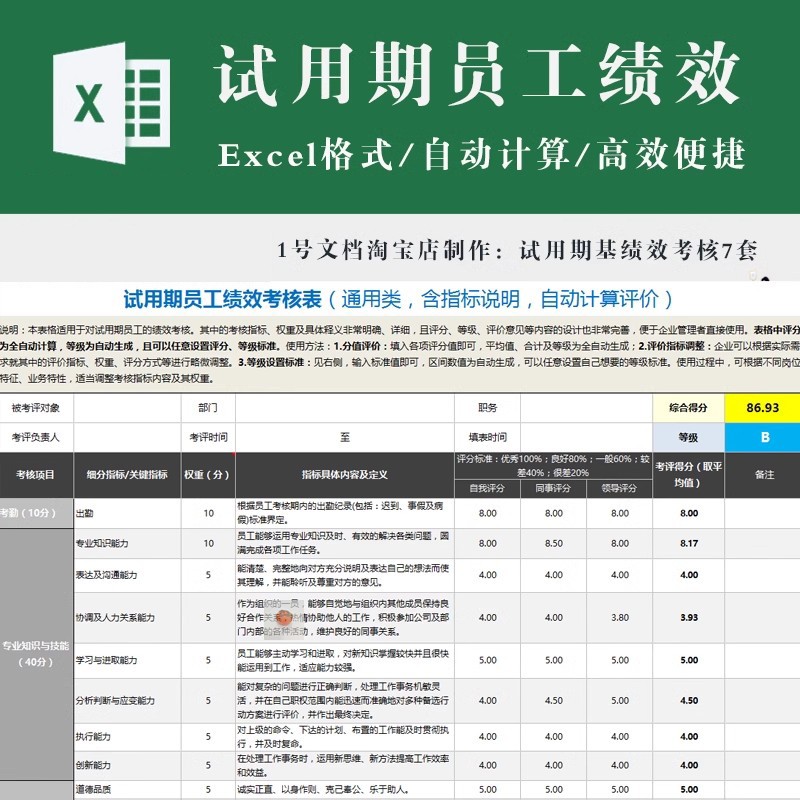The width and height of the screenshot is (800, 800).
Task: Select the 学习与进取能力 indicator cell
Action: coord(128,660)
